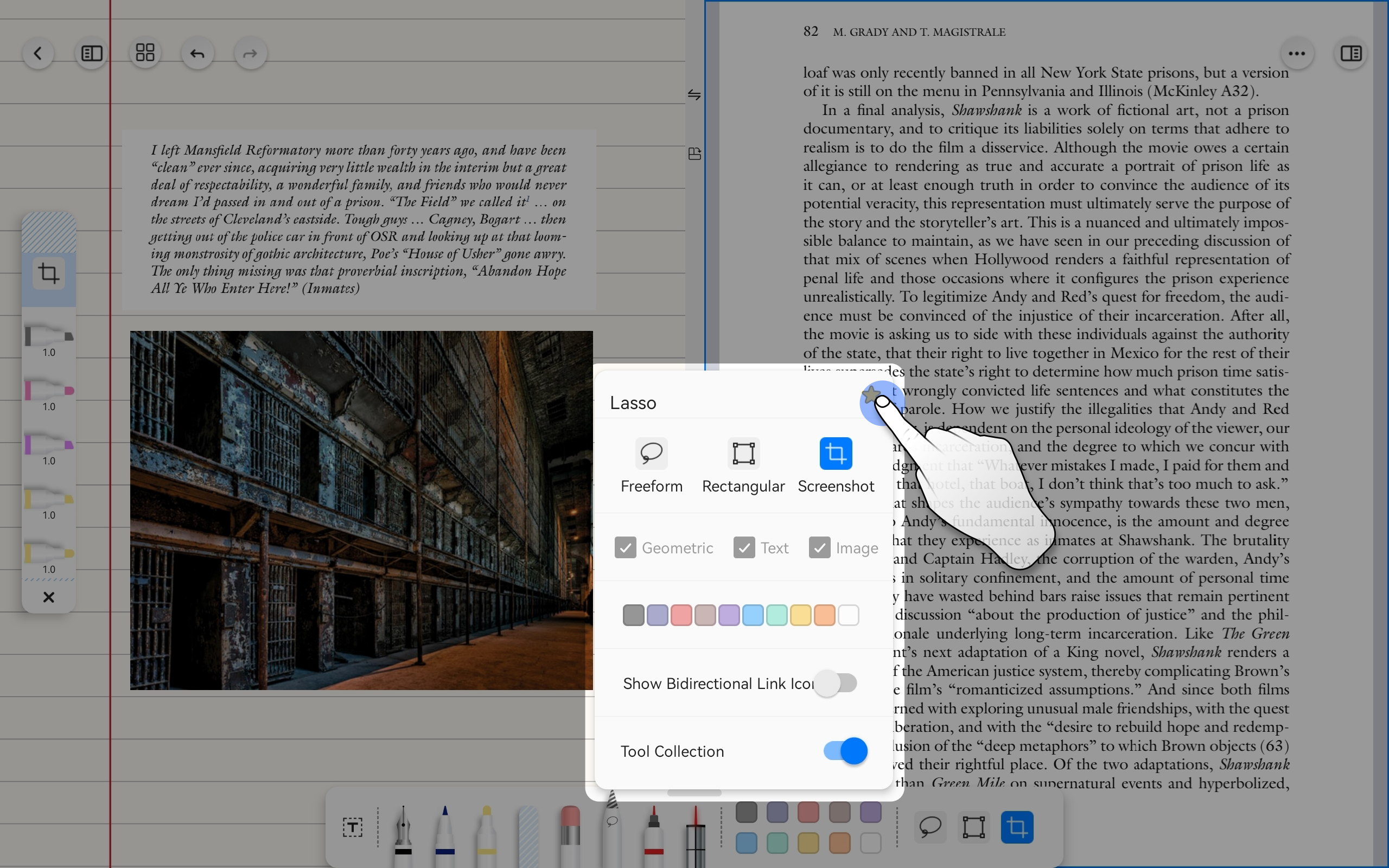This screenshot has height=868, width=1389.
Task: Click the page number 82 in the PDF
Action: click(811, 31)
